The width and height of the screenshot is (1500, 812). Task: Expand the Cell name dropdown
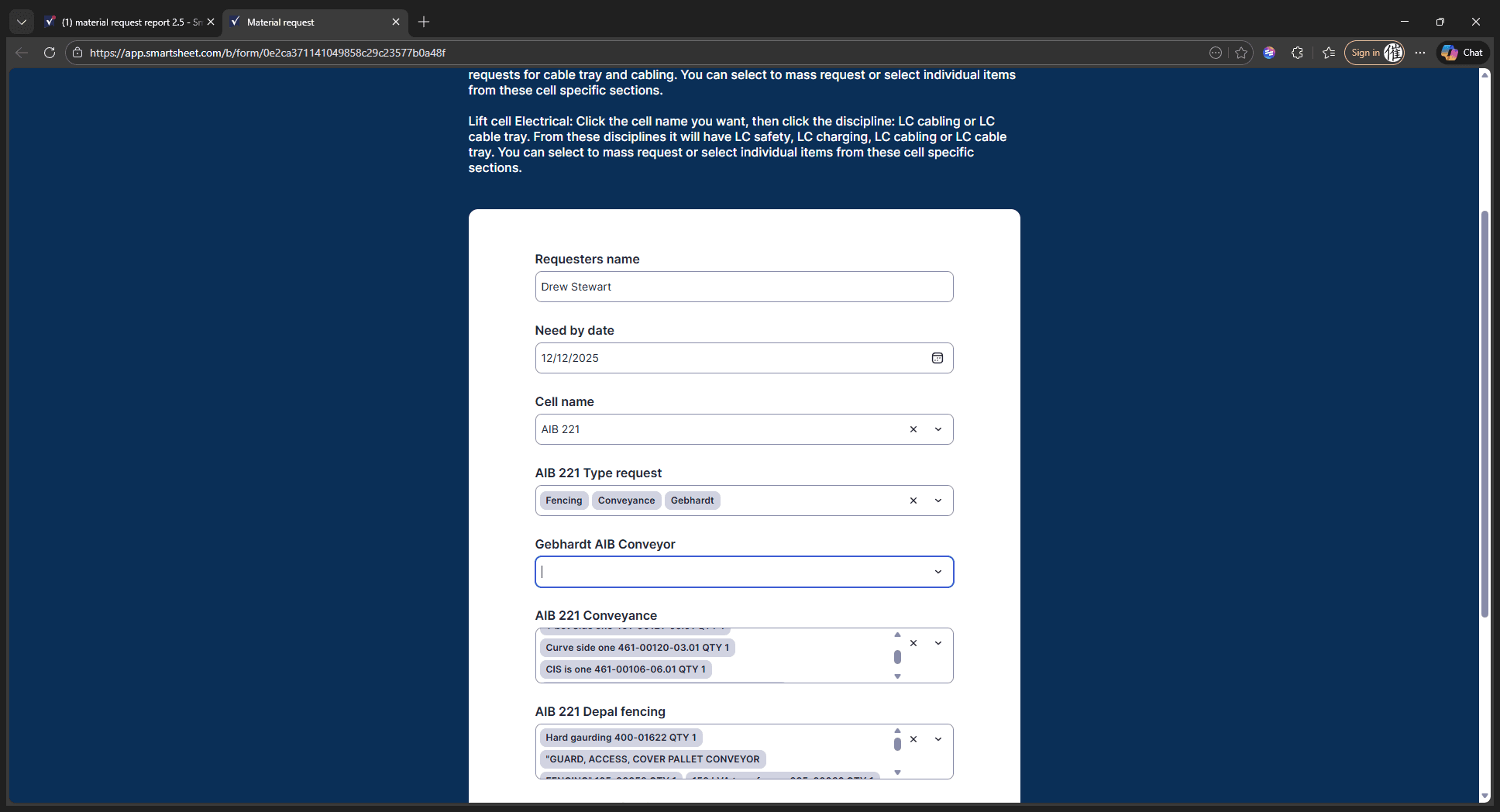938,429
